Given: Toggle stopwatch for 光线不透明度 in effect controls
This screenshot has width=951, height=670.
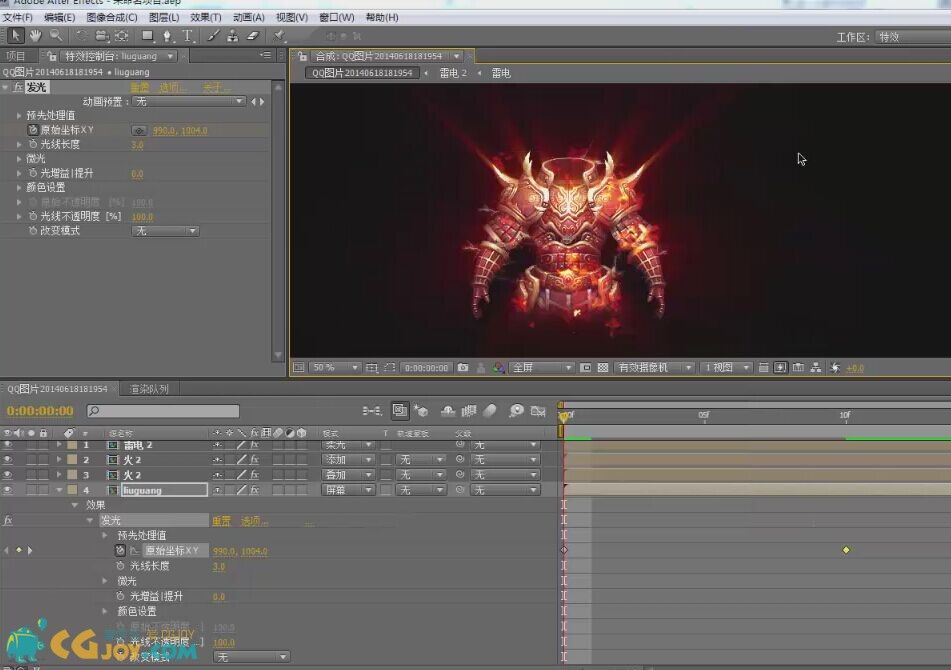Looking at the screenshot, I should click(33, 216).
